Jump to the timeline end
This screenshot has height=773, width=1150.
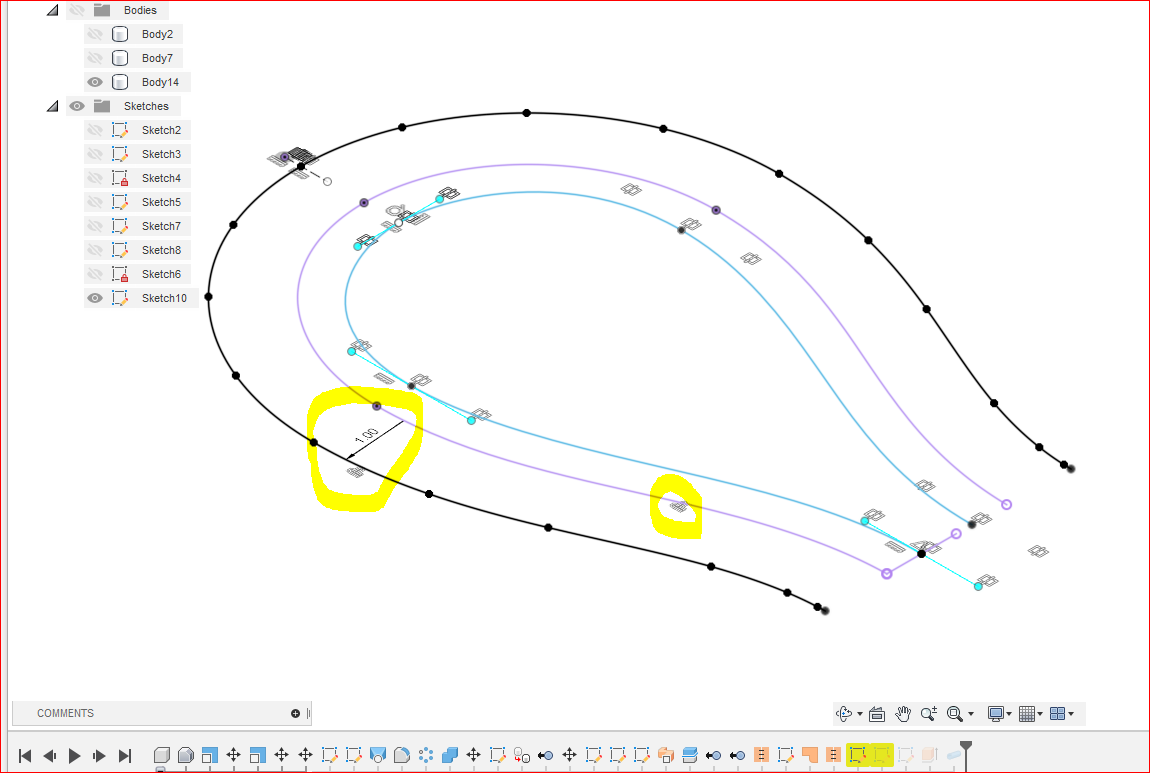[125, 755]
